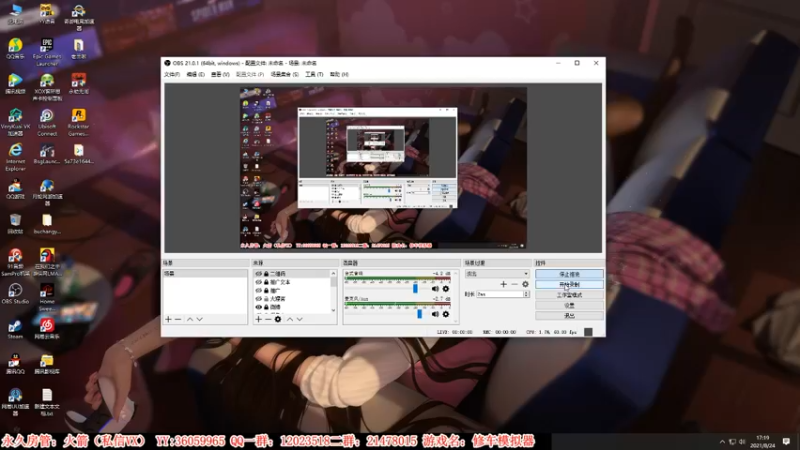Open source properties gear below sources list
This screenshot has height=450, width=800.
(278, 319)
